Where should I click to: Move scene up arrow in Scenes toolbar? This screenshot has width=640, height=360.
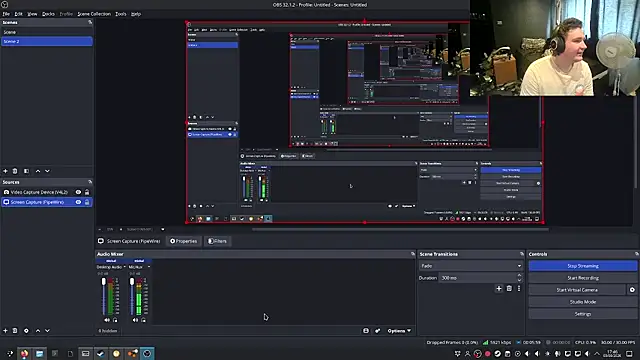pyautogui.click(x=38, y=171)
